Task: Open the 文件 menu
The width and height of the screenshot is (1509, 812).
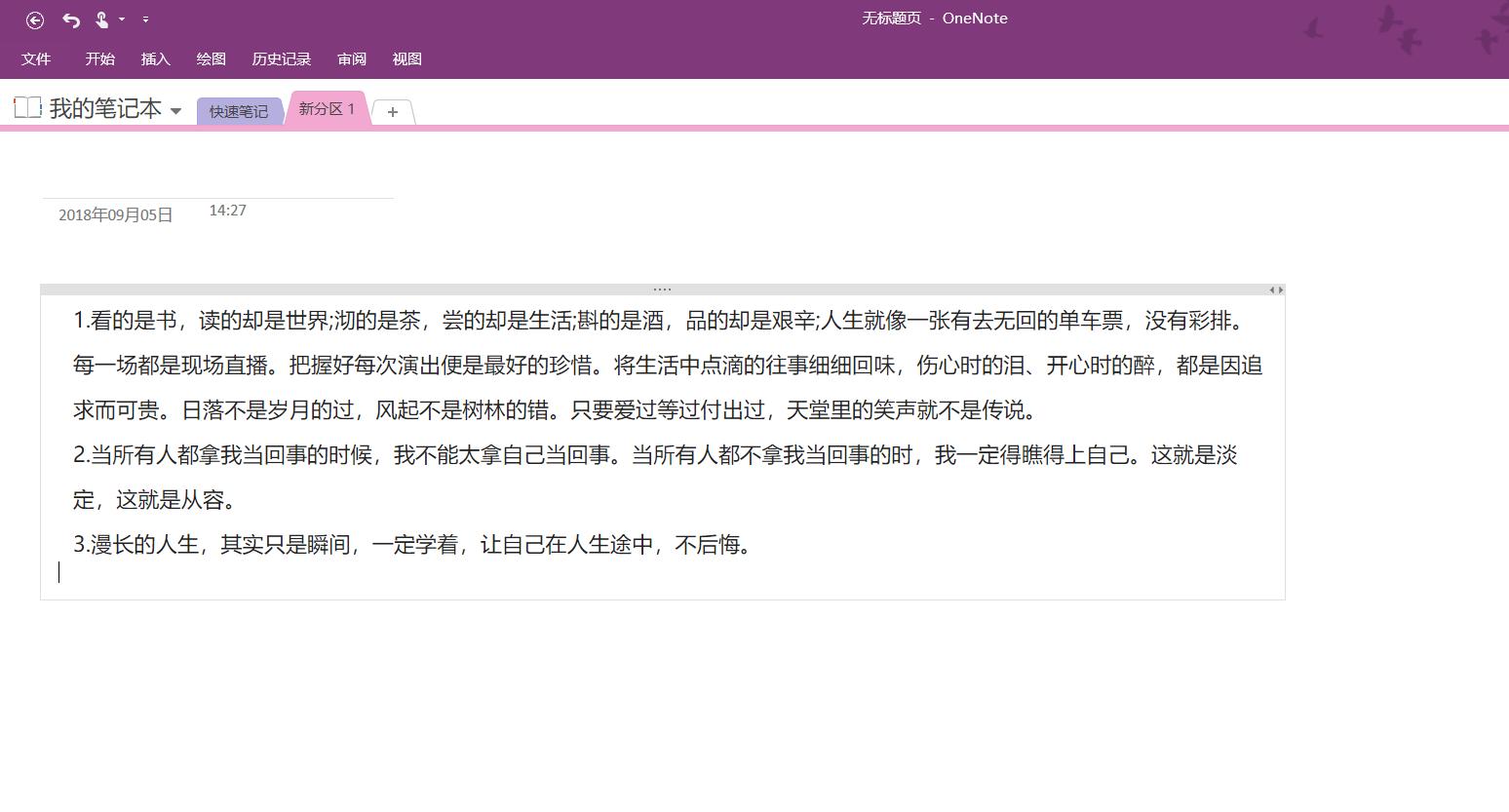Action: [36, 58]
